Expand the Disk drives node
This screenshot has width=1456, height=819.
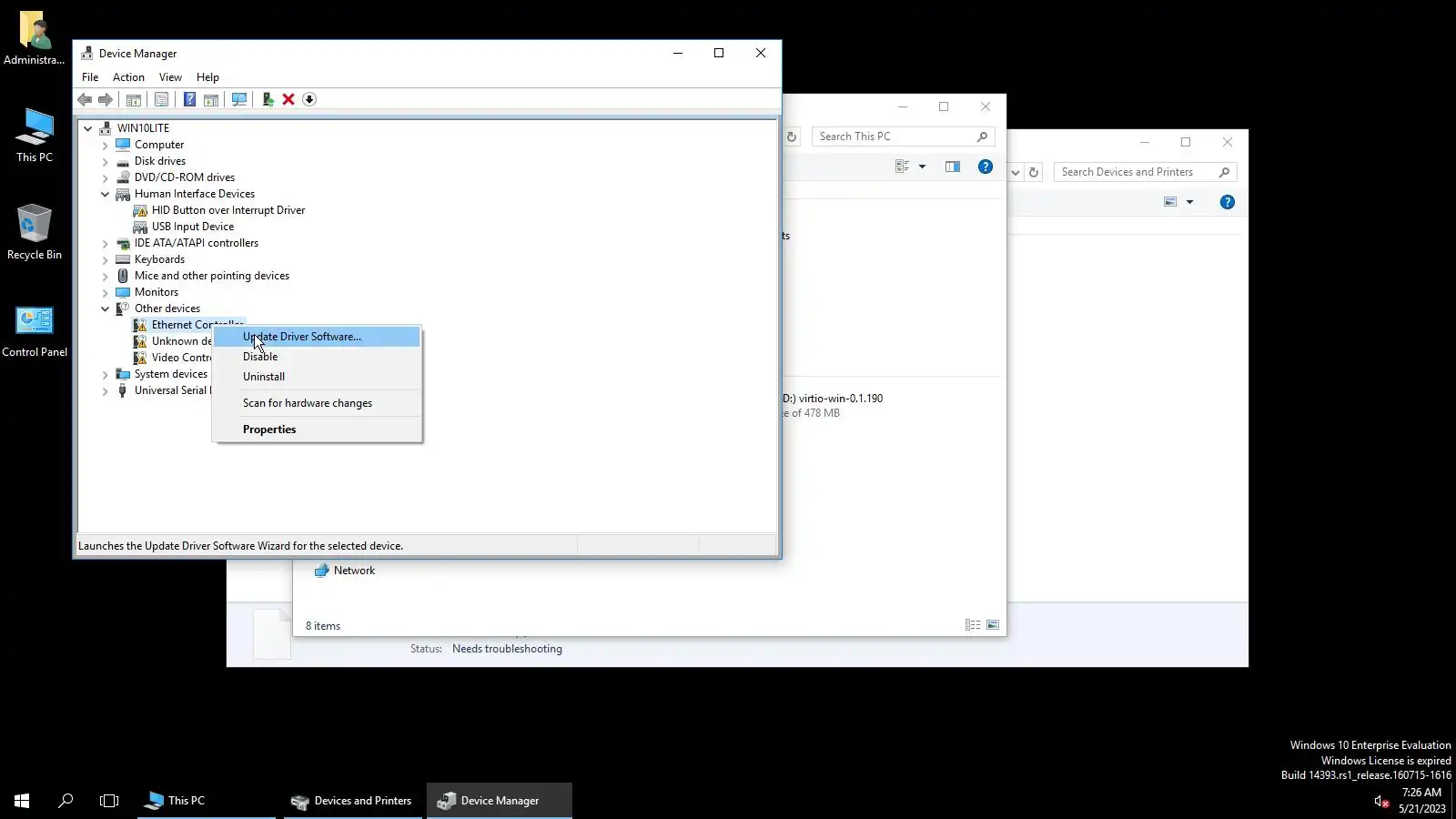pos(106,161)
